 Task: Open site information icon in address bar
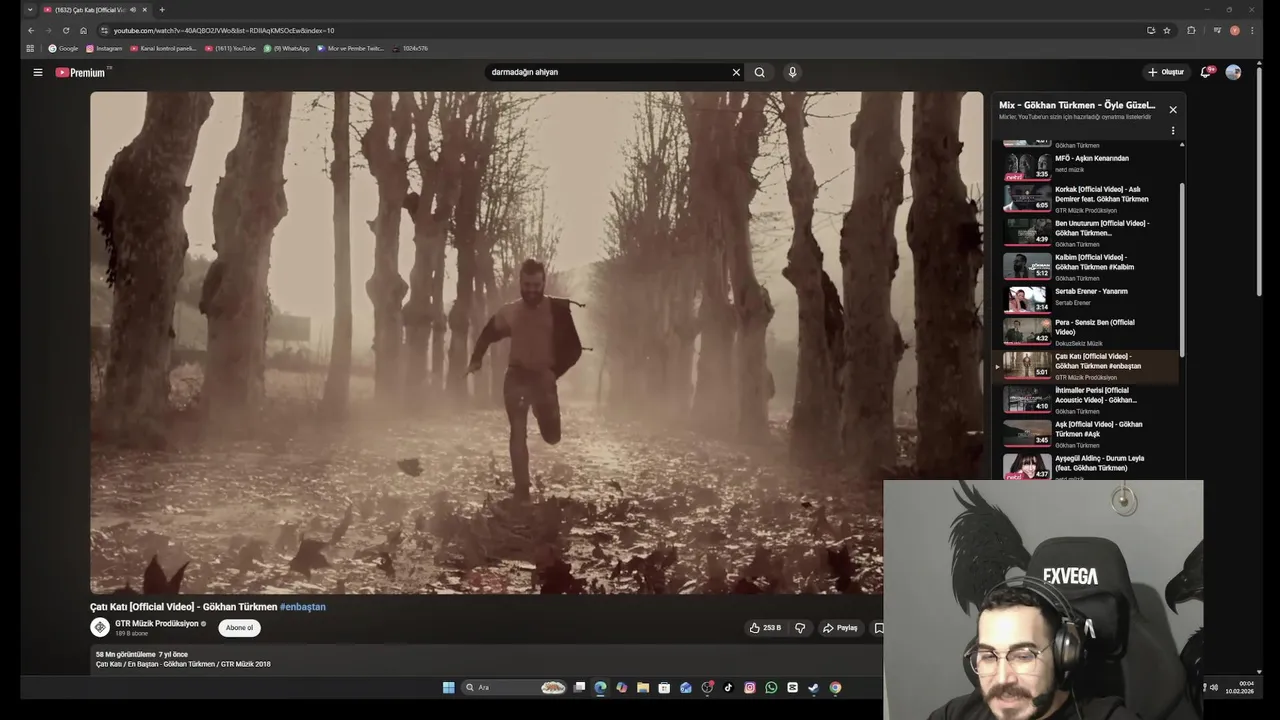(105, 30)
